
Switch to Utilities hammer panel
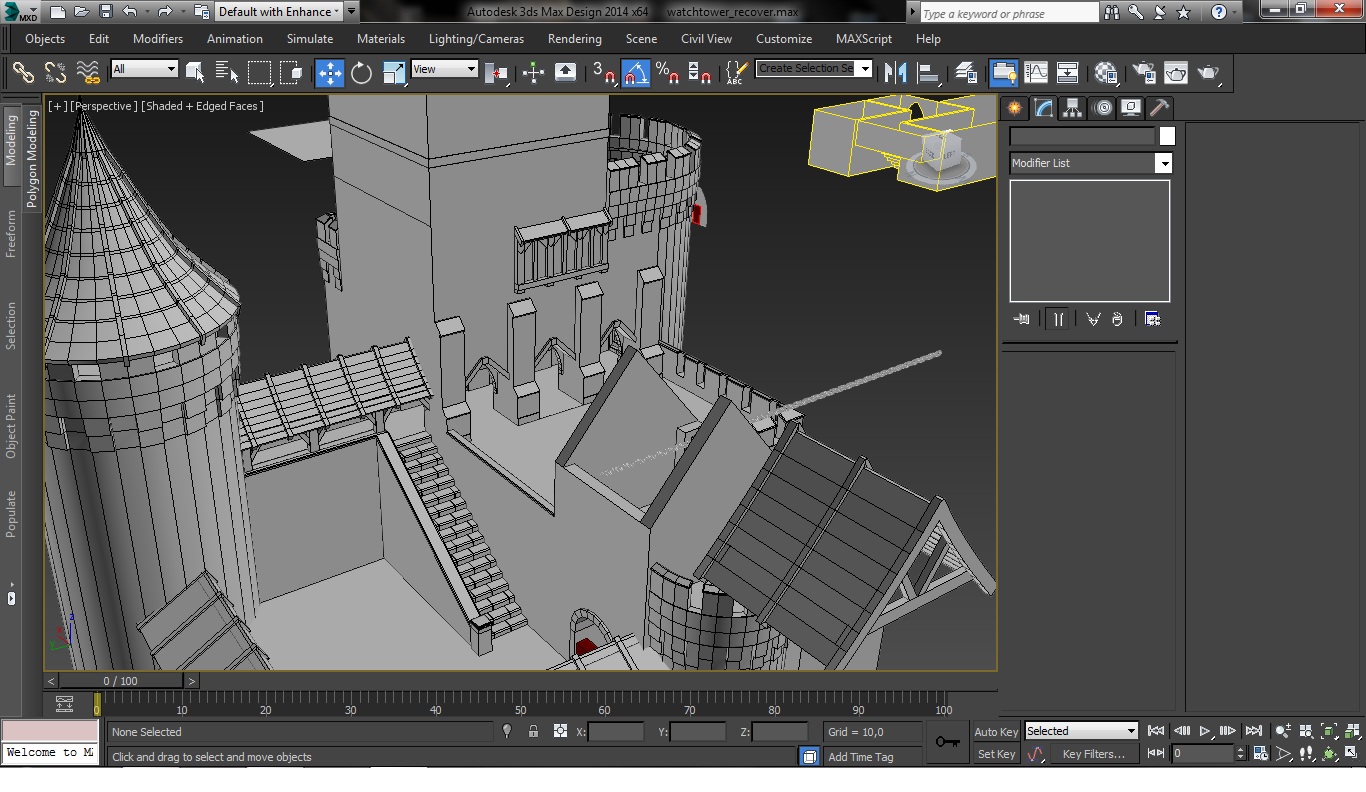(1159, 108)
